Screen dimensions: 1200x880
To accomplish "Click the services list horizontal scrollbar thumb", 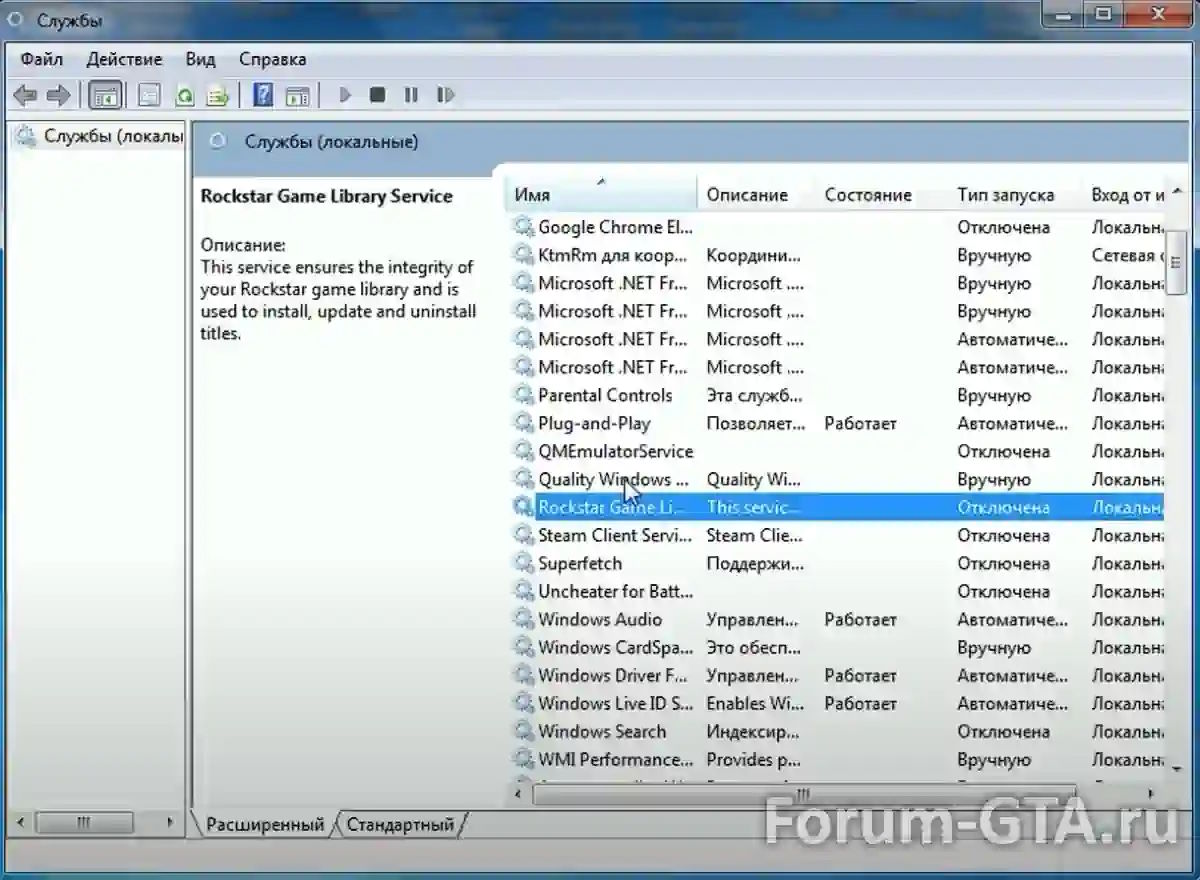I will [802, 795].
